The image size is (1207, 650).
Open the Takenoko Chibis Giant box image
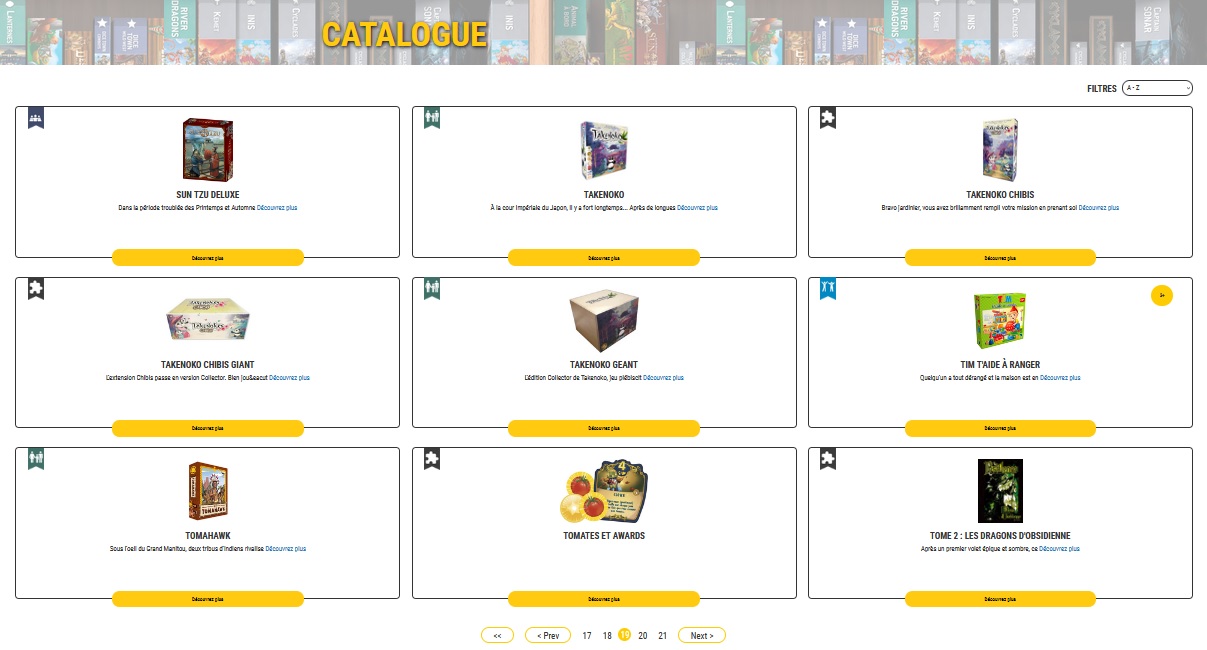(x=208, y=319)
